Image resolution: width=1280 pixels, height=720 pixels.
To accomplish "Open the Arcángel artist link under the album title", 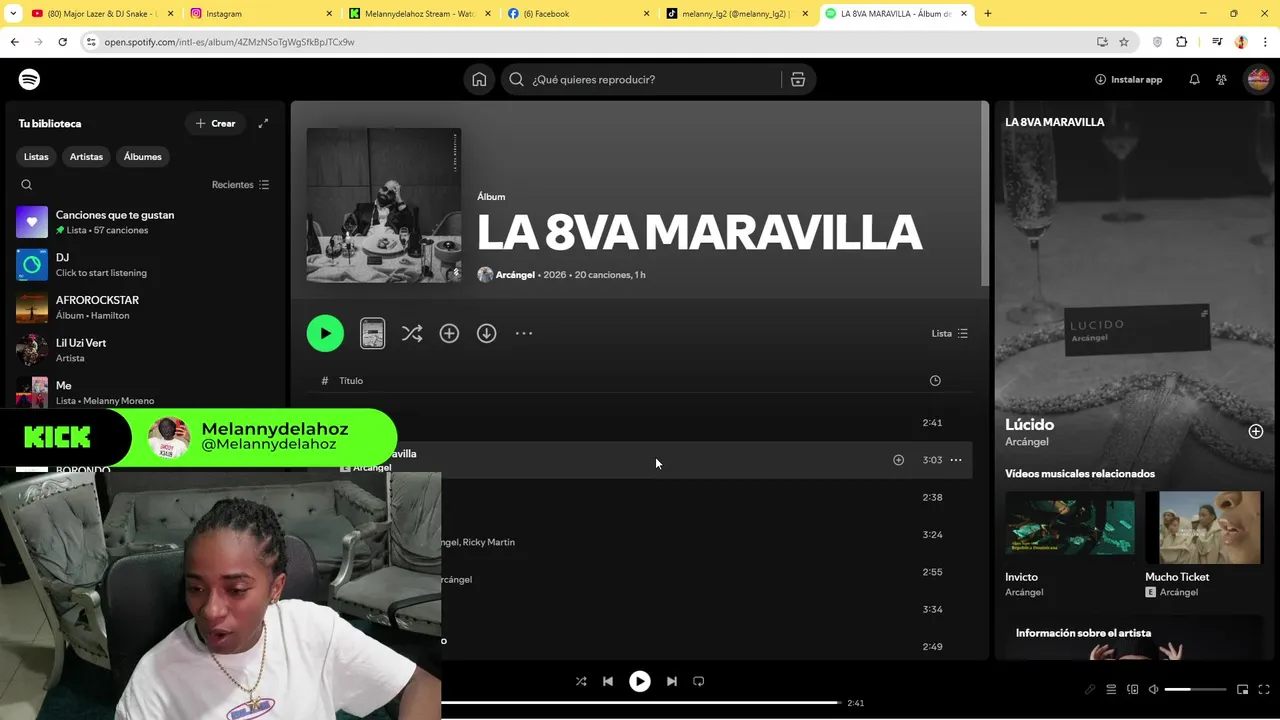I will pos(515,275).
